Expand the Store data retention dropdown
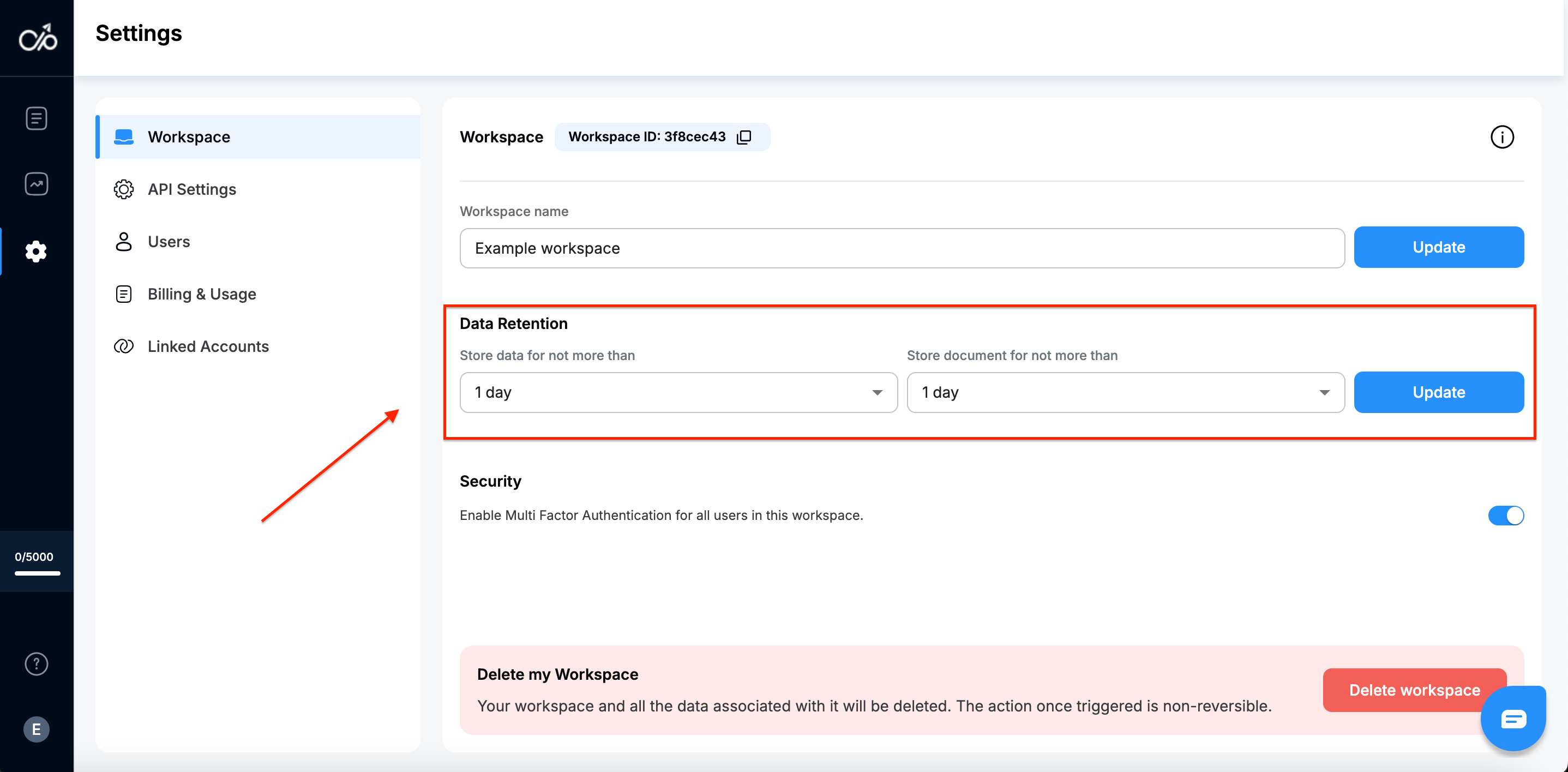Viewport: 1568px width, 772px height. (678, 393)
